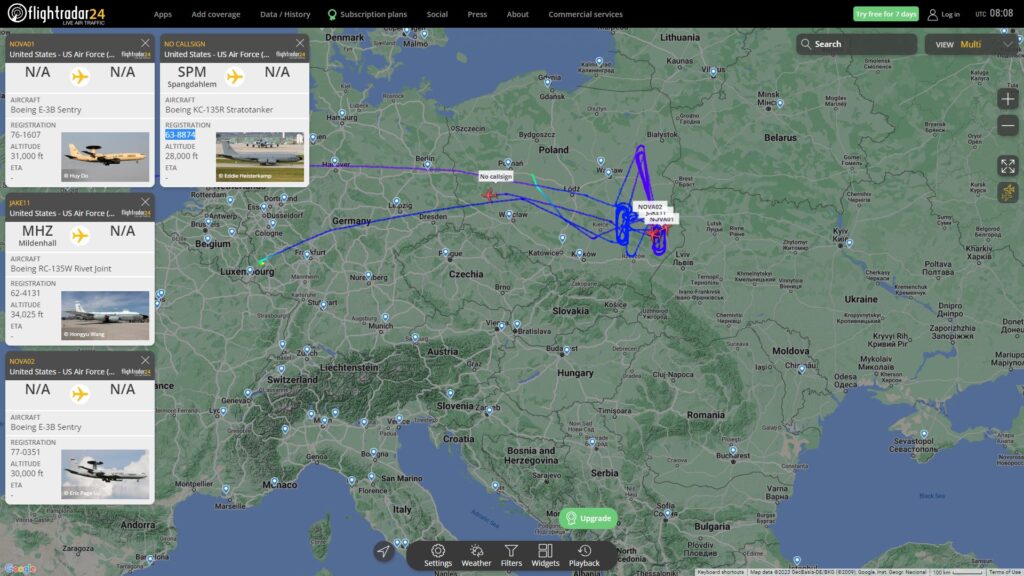
Task: Close the JAKE11 aircraft panel
Action: (x=145, y=202)
